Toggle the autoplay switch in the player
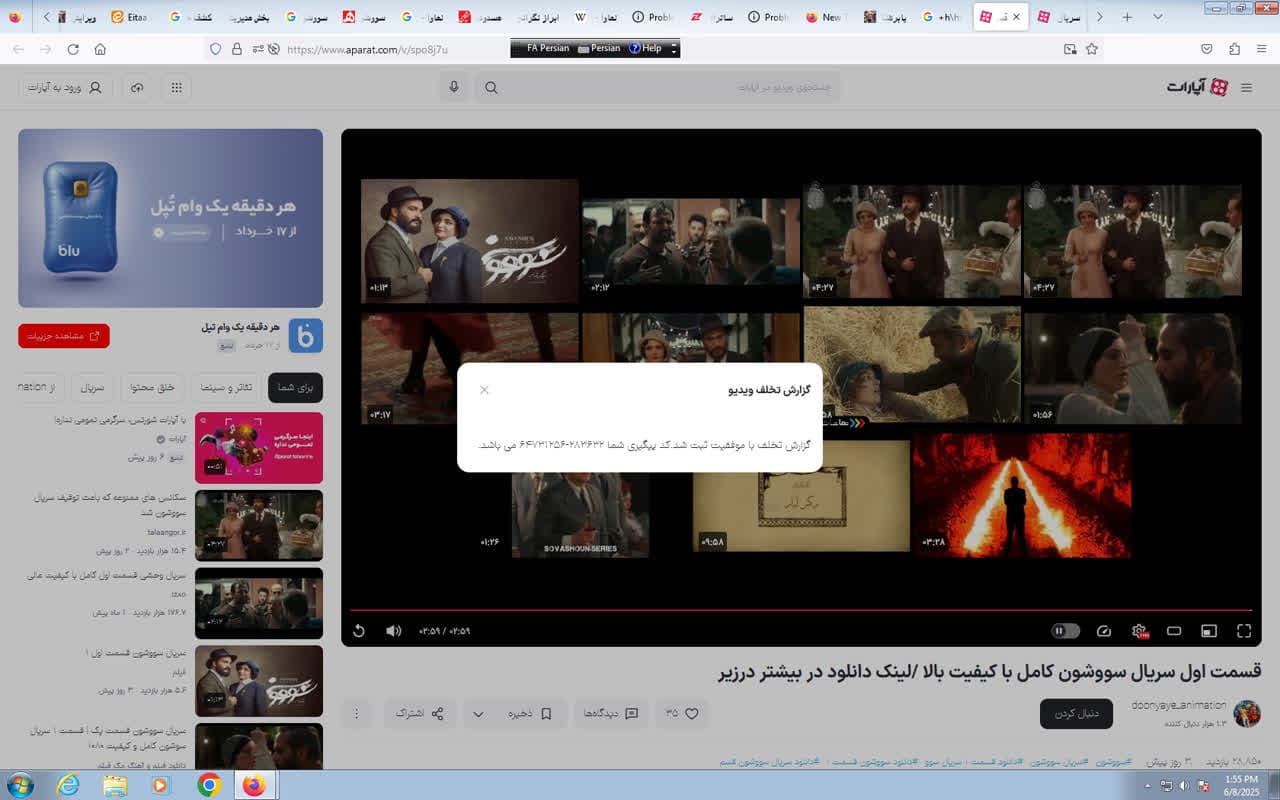1280x800 pixels. 1065,631
